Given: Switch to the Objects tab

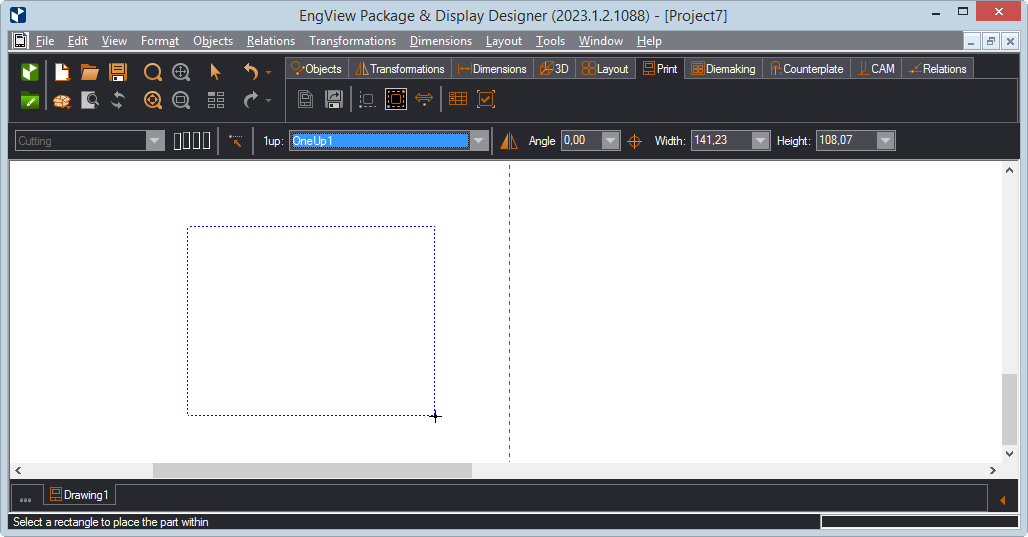Looking at the screenshot, I should point(317,69).
